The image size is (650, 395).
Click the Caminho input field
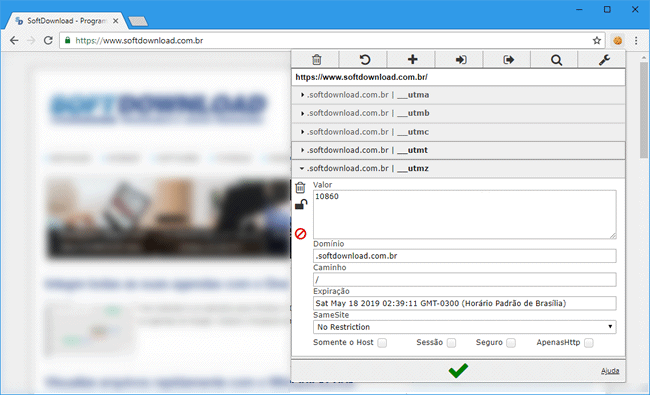coord(464,279)
